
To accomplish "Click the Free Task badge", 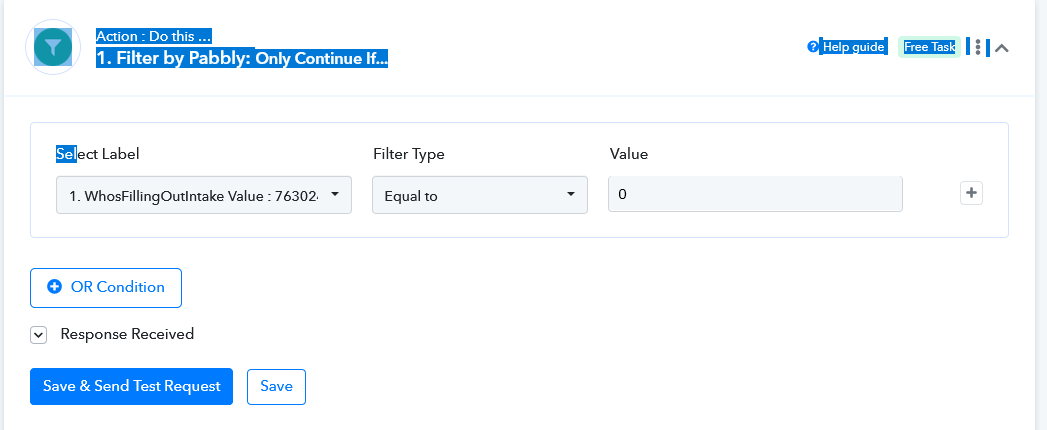I will [x=929, y=47].
